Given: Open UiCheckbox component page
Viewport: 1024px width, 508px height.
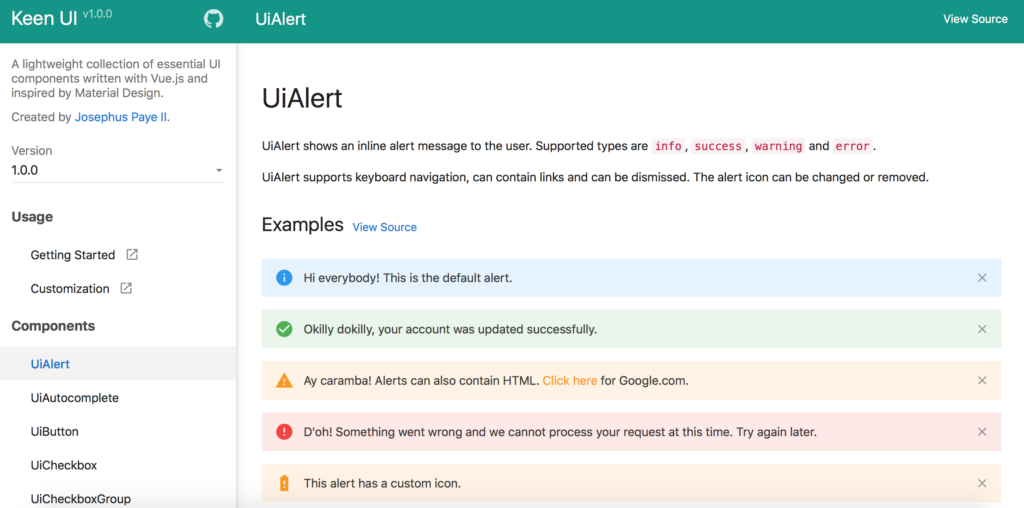Looking at the screenshot, I should (64, 466).
